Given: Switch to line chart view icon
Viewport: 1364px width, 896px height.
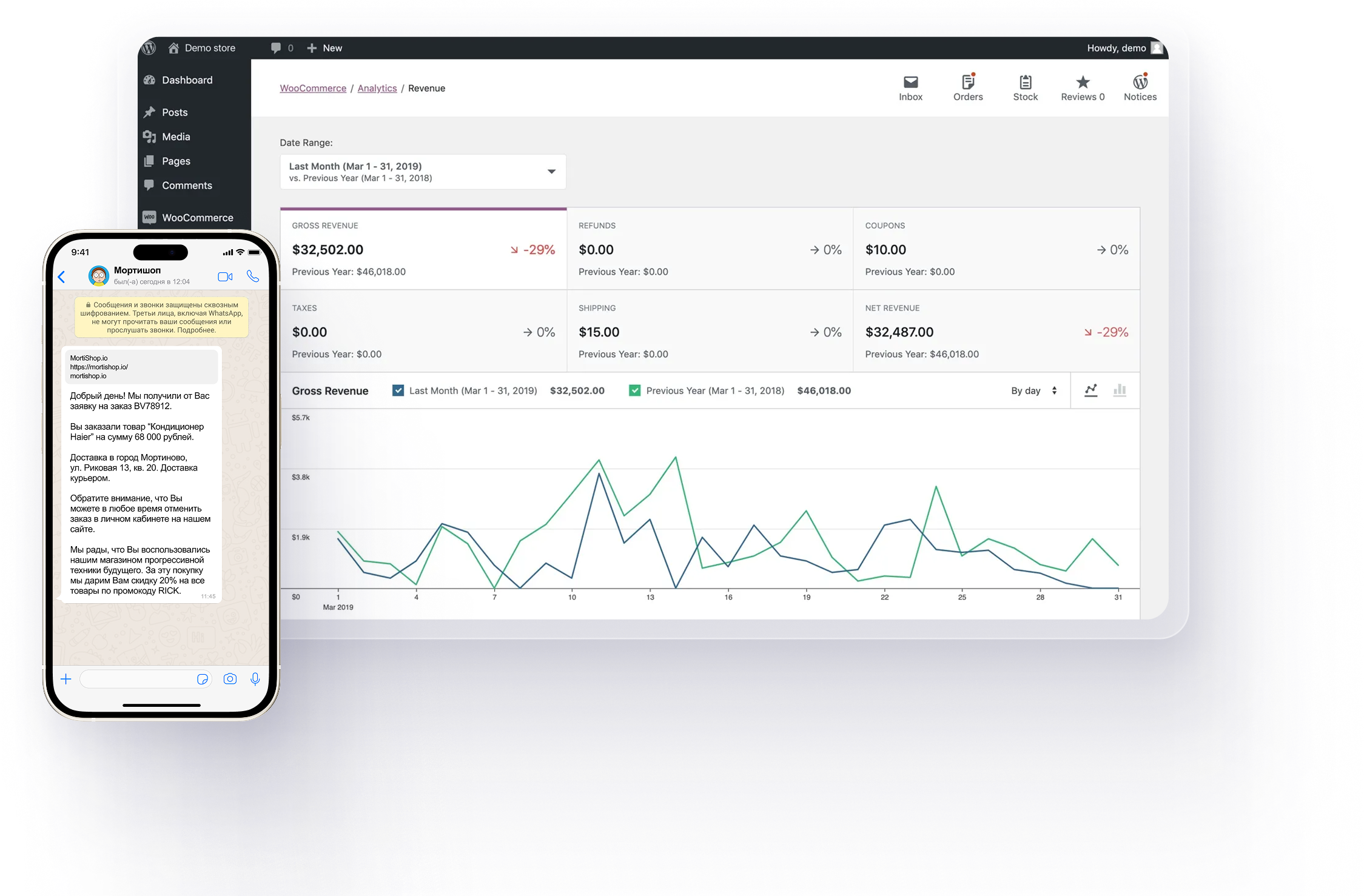Looking at the screenshot, I should tap(1091, 390).
